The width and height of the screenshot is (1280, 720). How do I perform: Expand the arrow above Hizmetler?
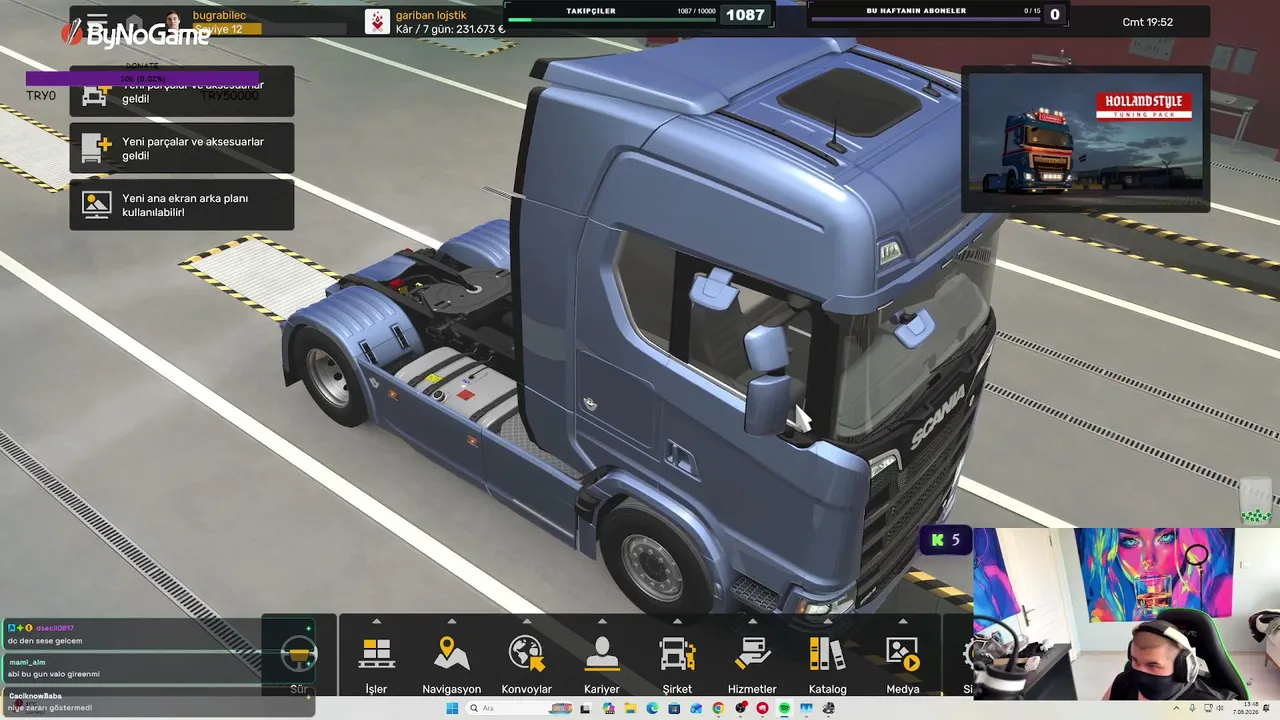point(752,621)
